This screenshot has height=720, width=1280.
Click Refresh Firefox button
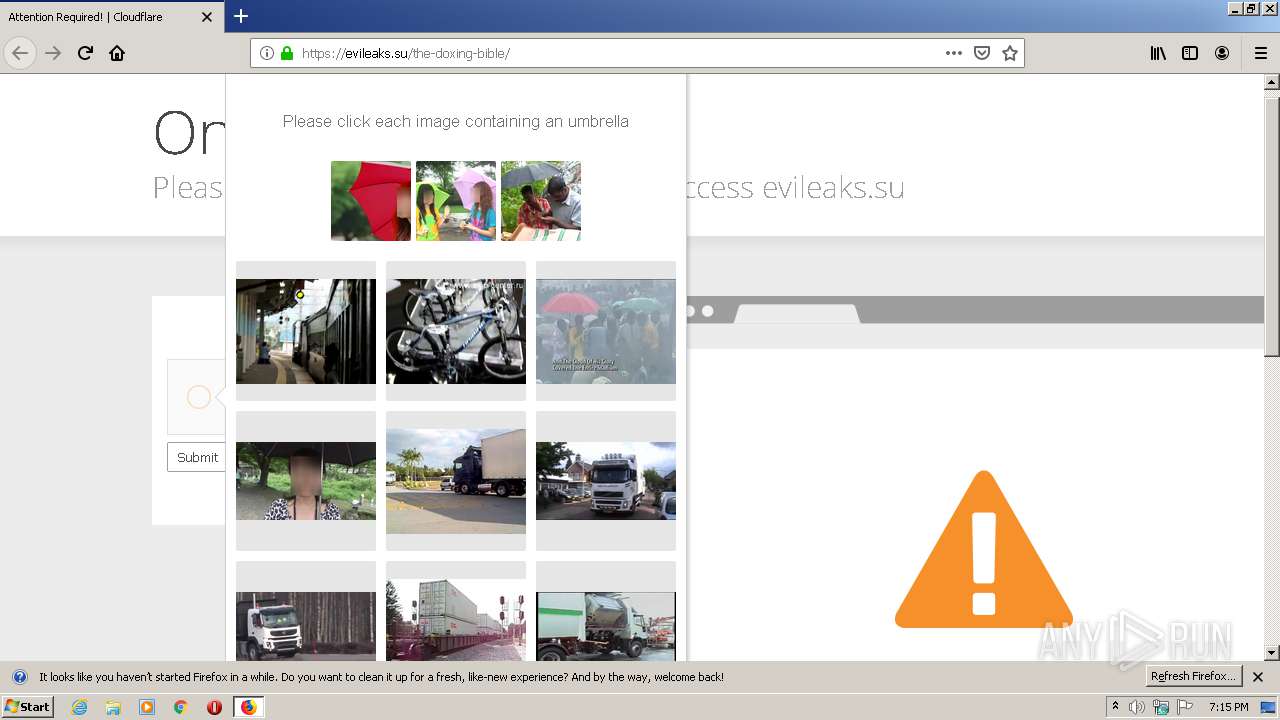(x=1193, y=677)
